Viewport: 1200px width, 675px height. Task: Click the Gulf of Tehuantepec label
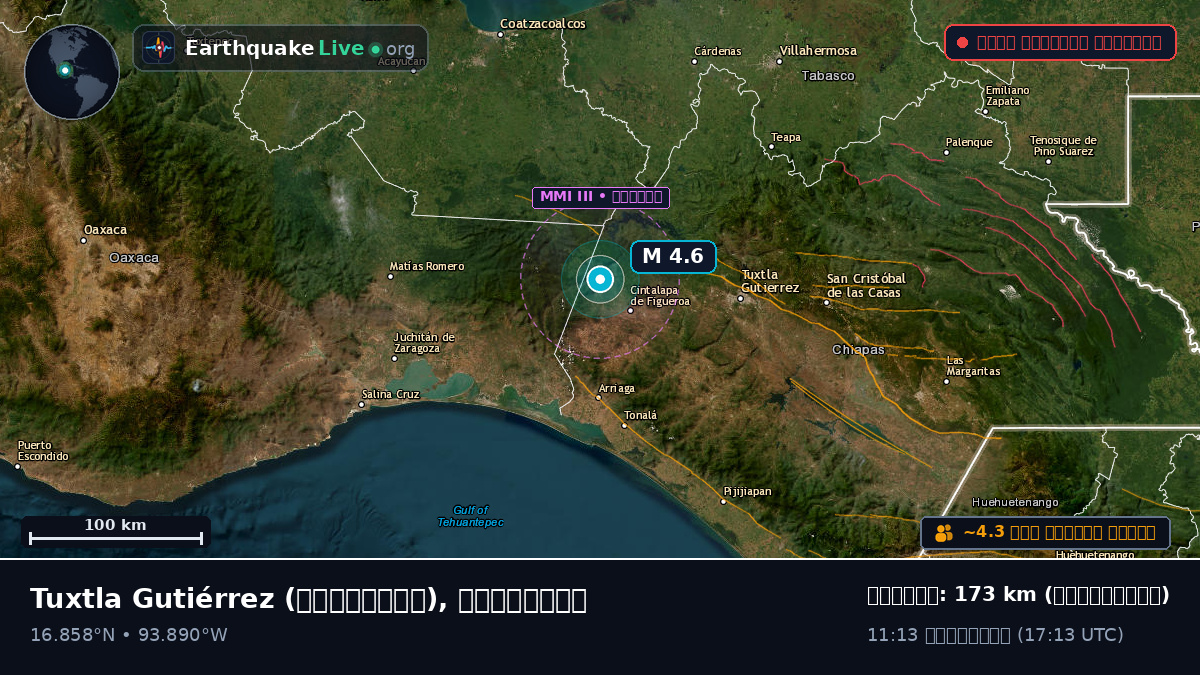coord(470,516)
